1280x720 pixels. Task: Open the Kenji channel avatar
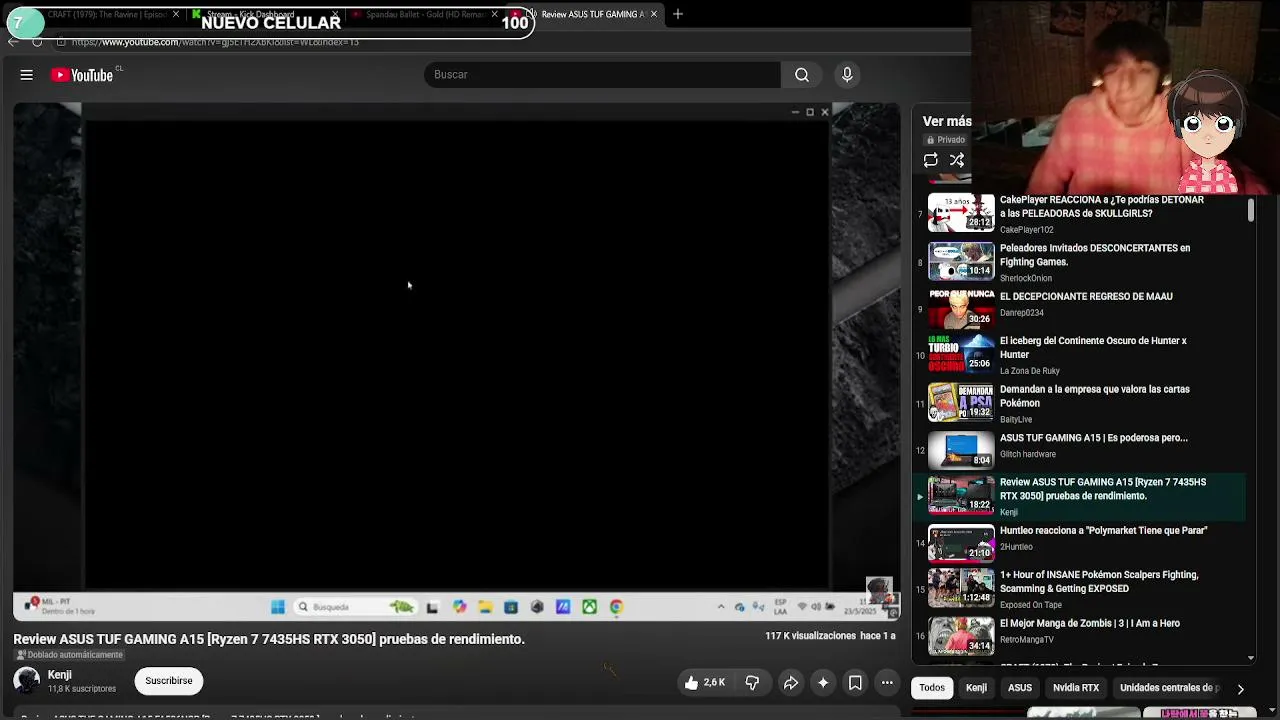click(27, 681)
